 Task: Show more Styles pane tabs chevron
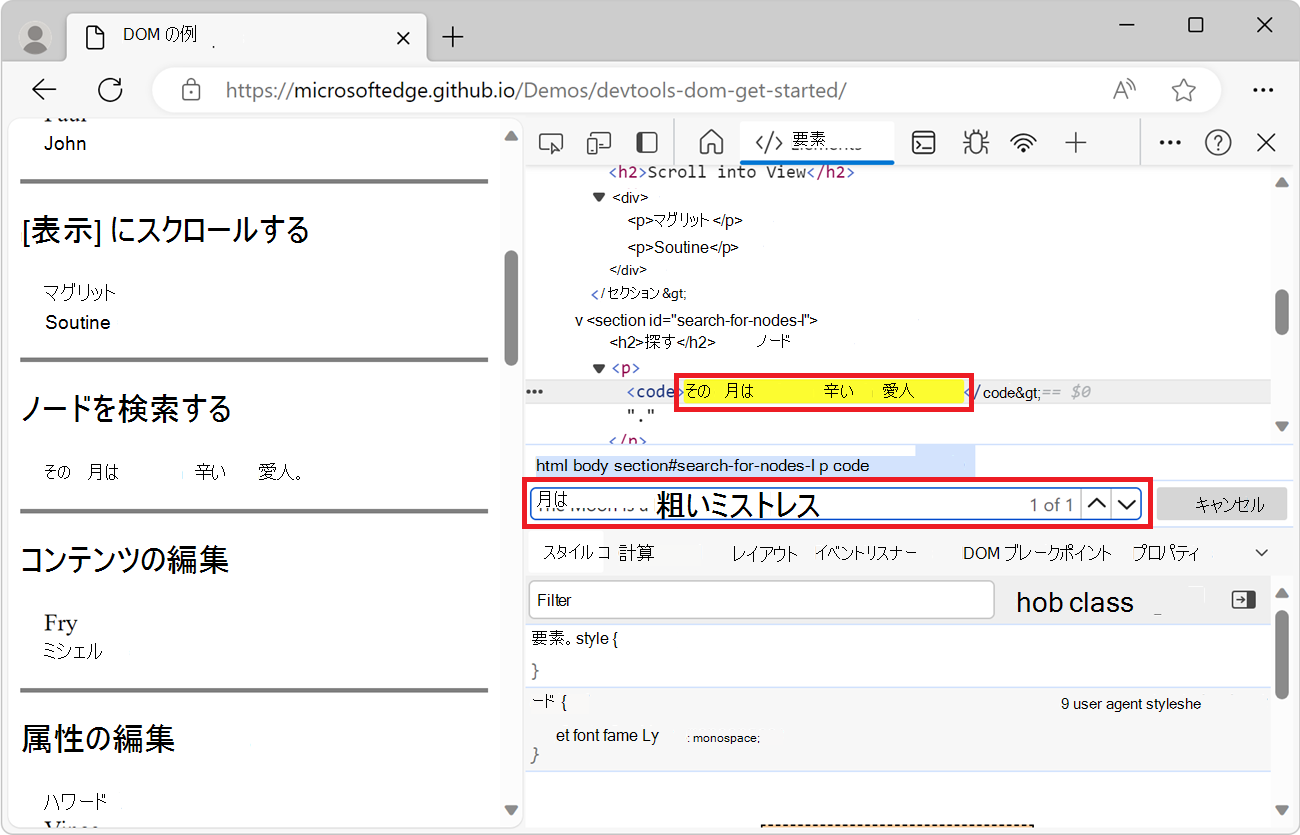coord(1261,553)
